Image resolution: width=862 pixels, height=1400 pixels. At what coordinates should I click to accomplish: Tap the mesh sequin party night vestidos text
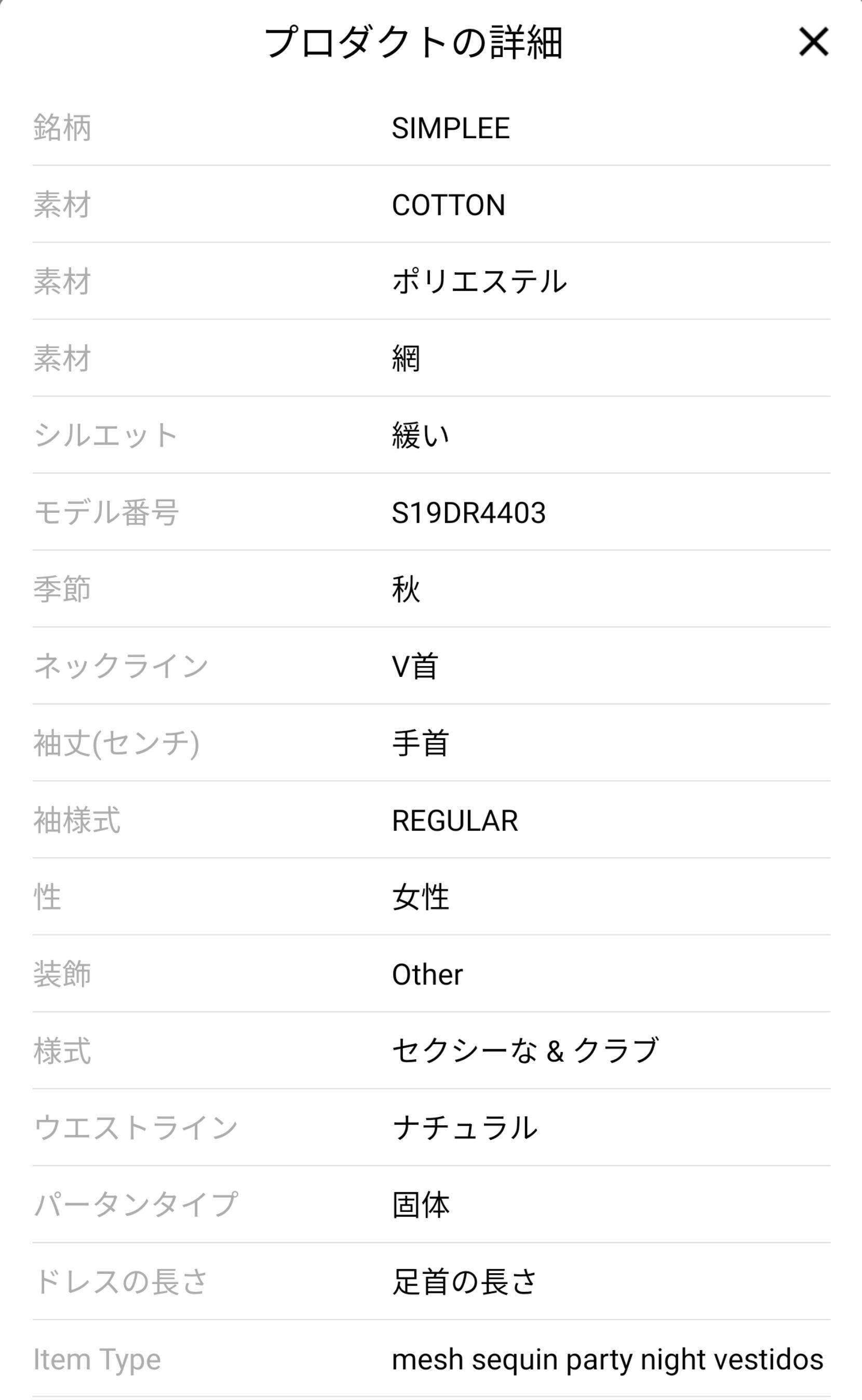pyautogui.click(x=607, y=1359)
